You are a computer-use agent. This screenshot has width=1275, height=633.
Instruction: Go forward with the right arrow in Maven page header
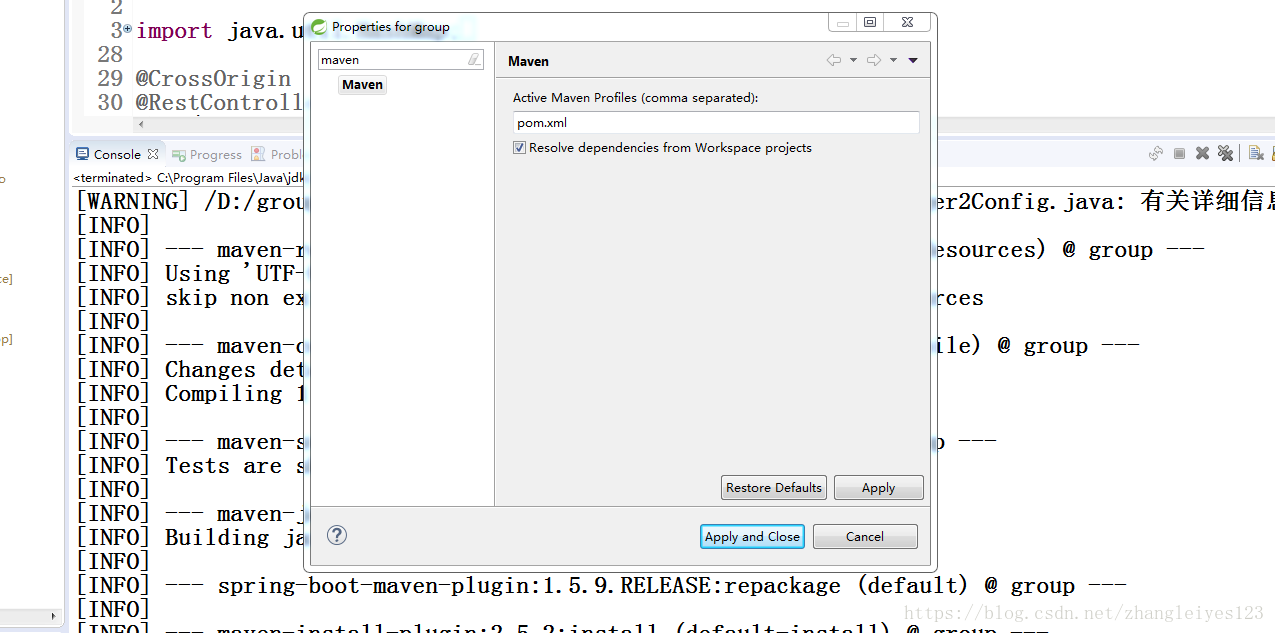(x=874, y=60)
